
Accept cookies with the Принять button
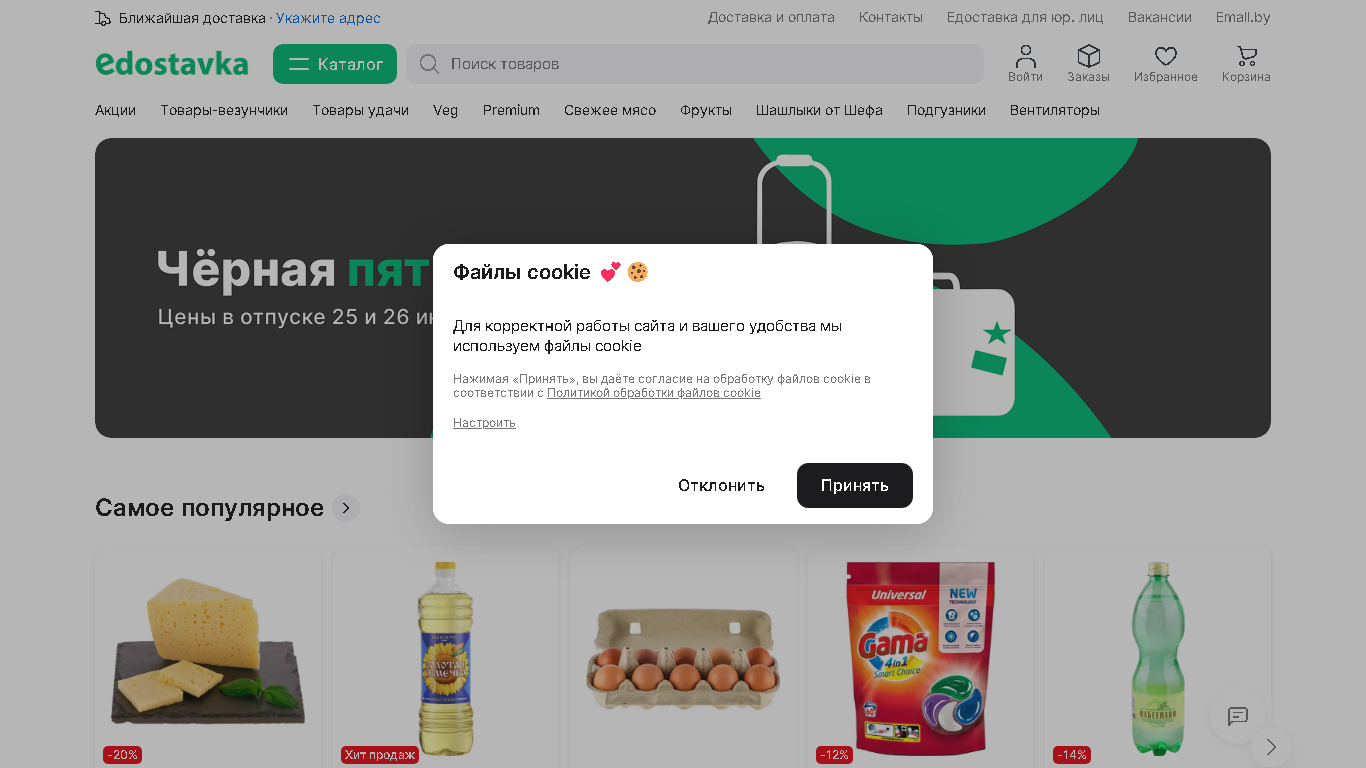(855, 485)
